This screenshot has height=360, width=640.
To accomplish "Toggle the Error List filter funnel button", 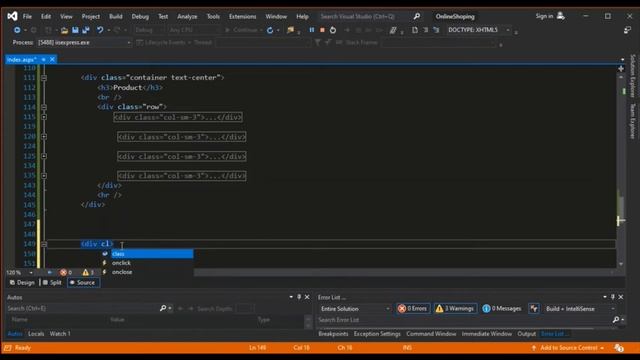I will (x=533, y=309).
